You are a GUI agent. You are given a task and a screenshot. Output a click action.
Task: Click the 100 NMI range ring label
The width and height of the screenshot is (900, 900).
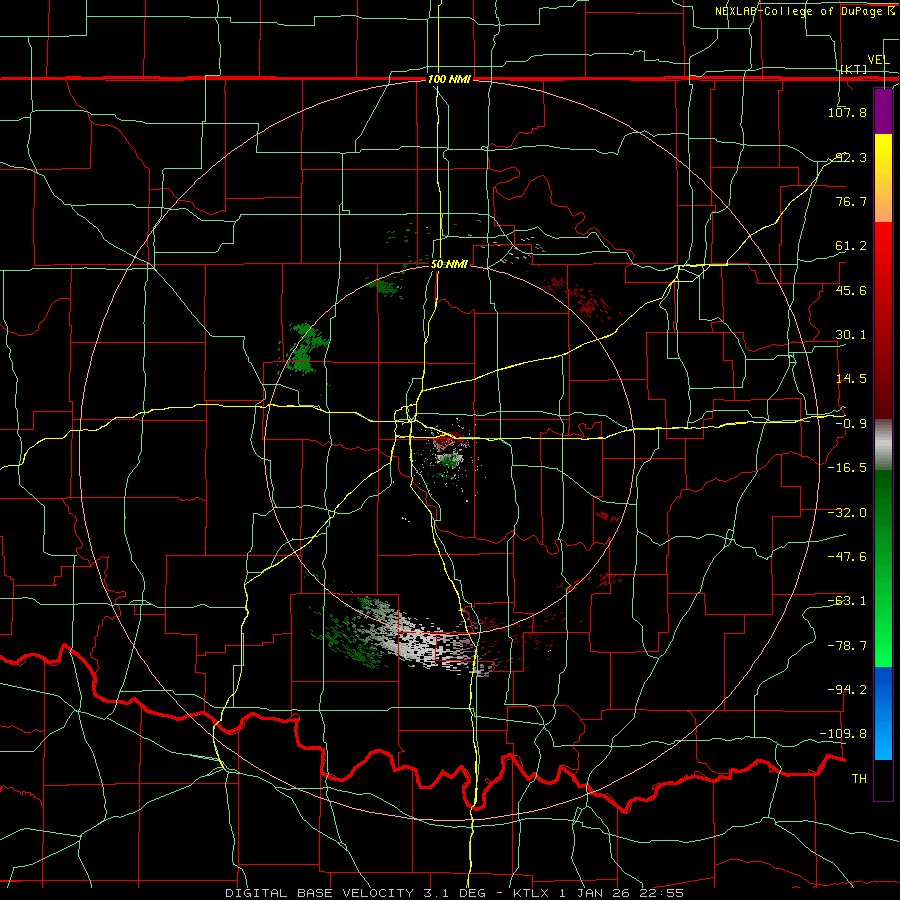pos(449,79)
